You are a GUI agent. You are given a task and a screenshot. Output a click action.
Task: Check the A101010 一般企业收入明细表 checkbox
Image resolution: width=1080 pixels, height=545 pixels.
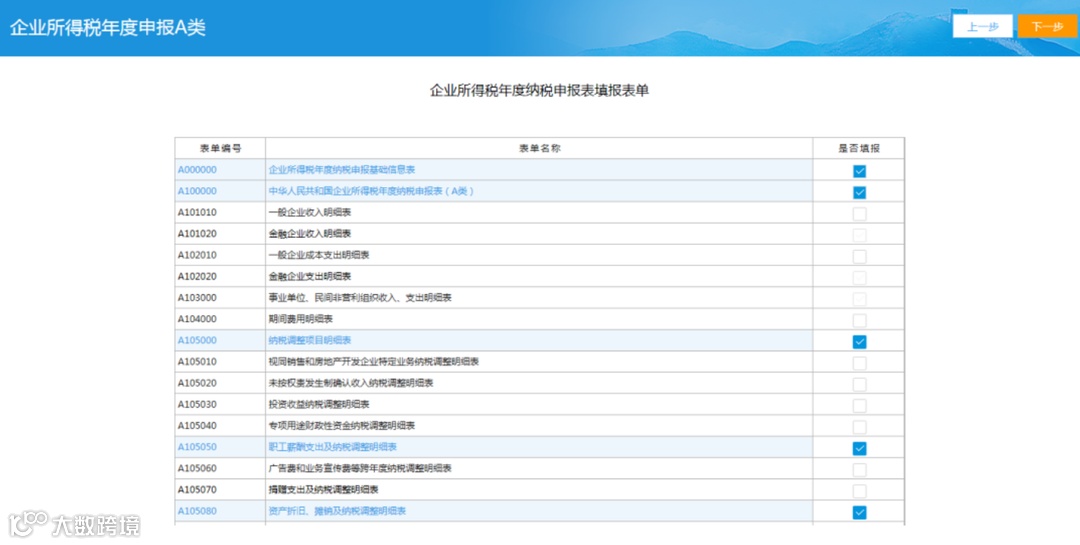pos(860,214)
